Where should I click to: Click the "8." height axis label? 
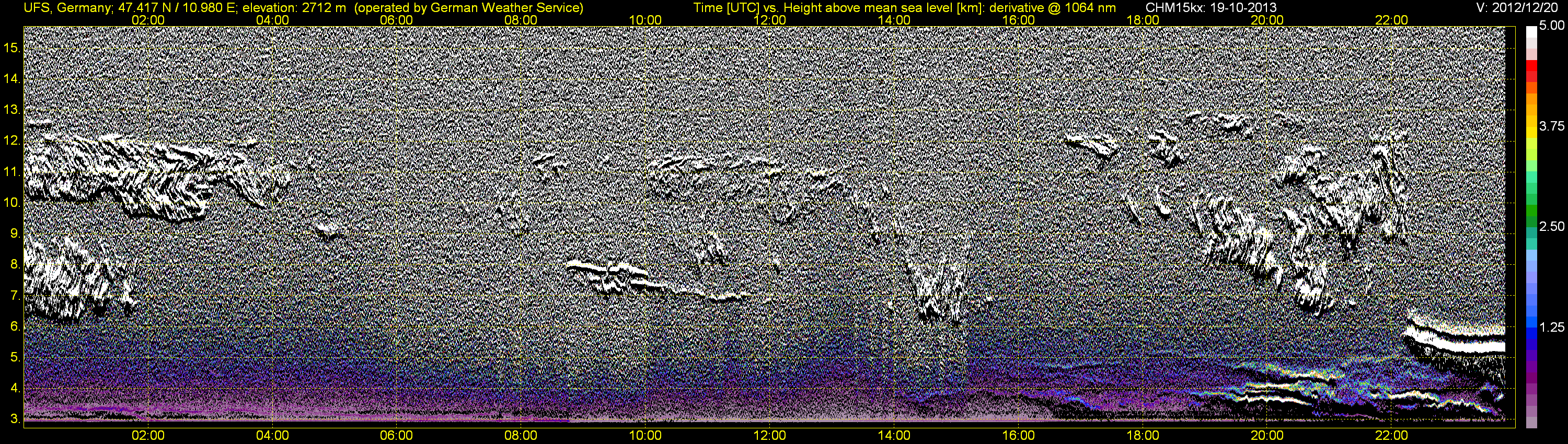click(16, 264)
